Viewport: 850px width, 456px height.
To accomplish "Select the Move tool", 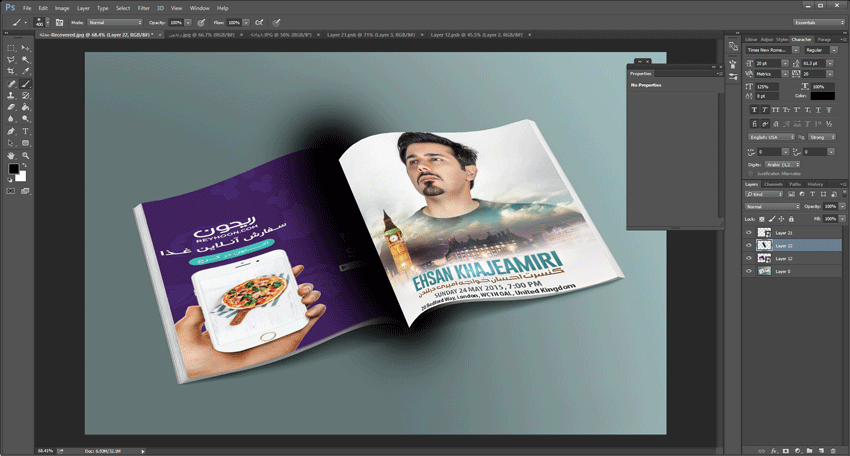I will point(25,48).
